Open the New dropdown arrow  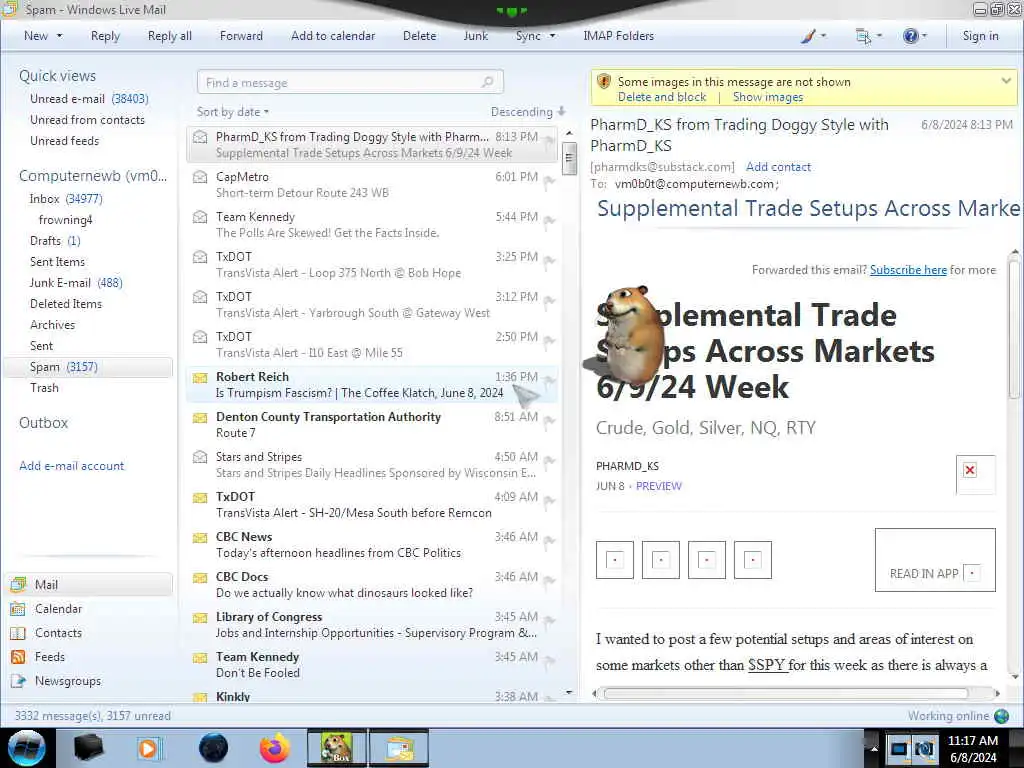coord(59,37)
